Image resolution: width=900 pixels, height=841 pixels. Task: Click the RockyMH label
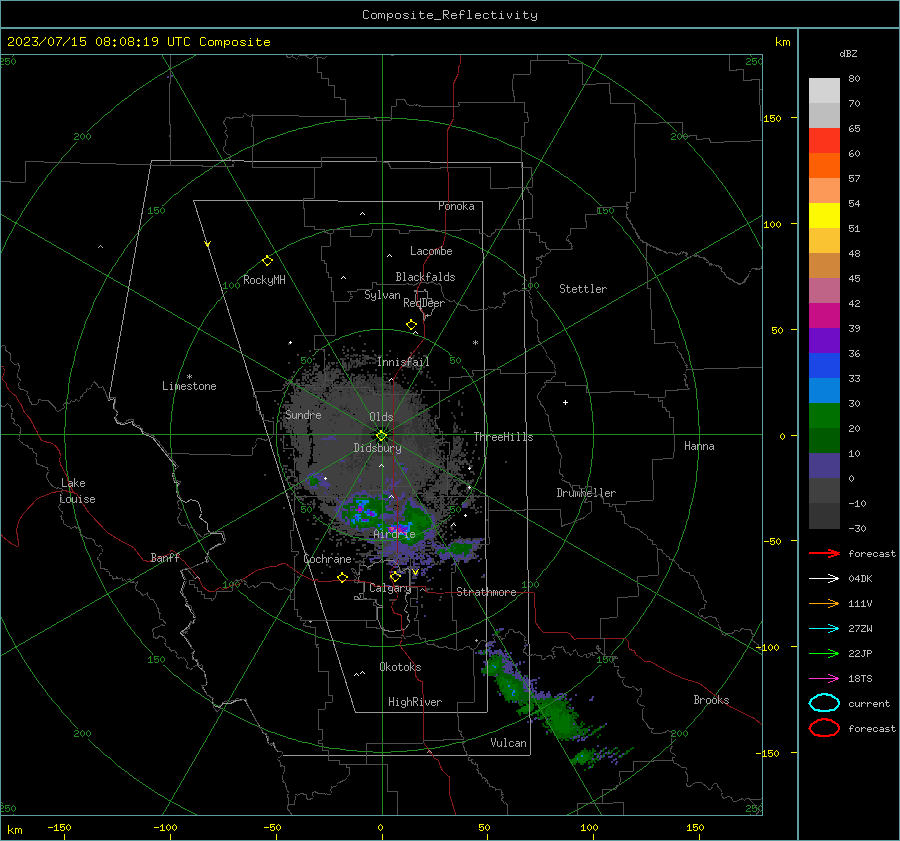point(264,280)
